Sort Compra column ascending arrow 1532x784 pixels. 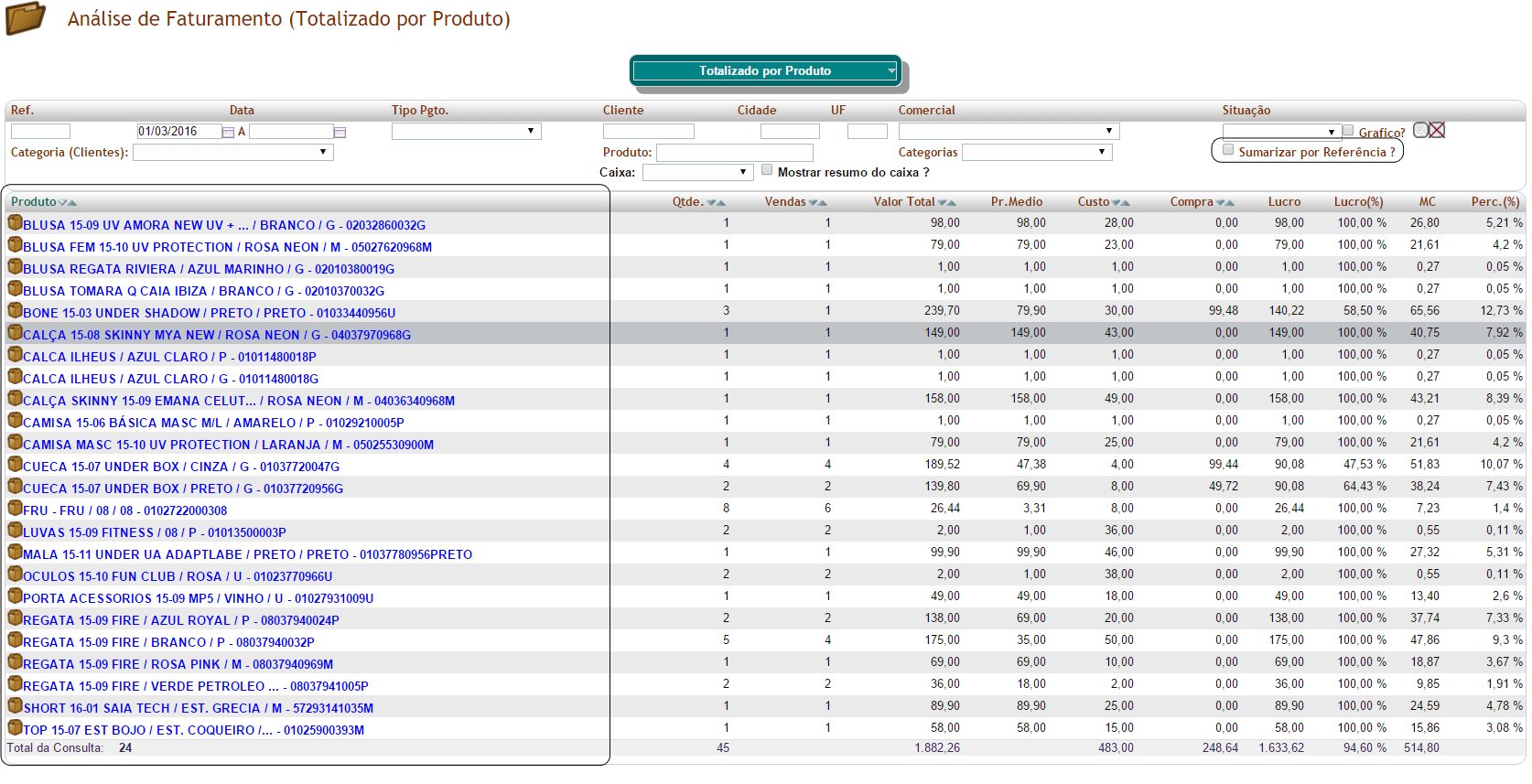(x=1230, y=203)
